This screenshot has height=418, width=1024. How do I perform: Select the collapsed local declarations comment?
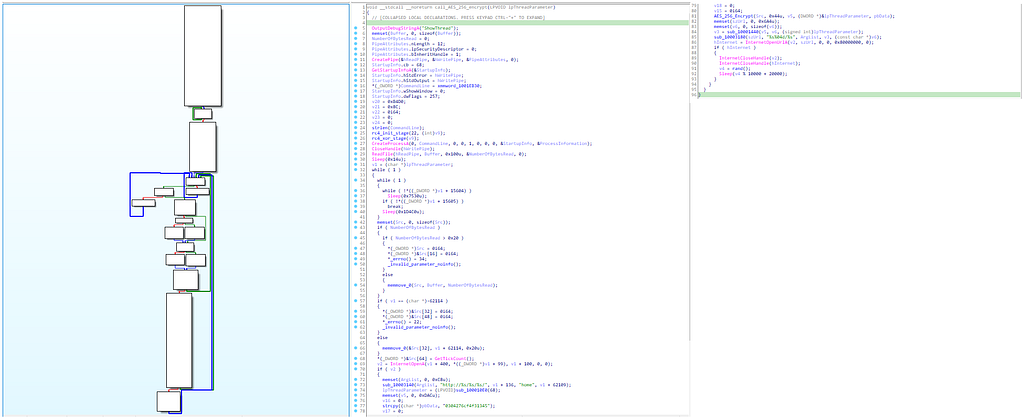(x=457, y=18)
